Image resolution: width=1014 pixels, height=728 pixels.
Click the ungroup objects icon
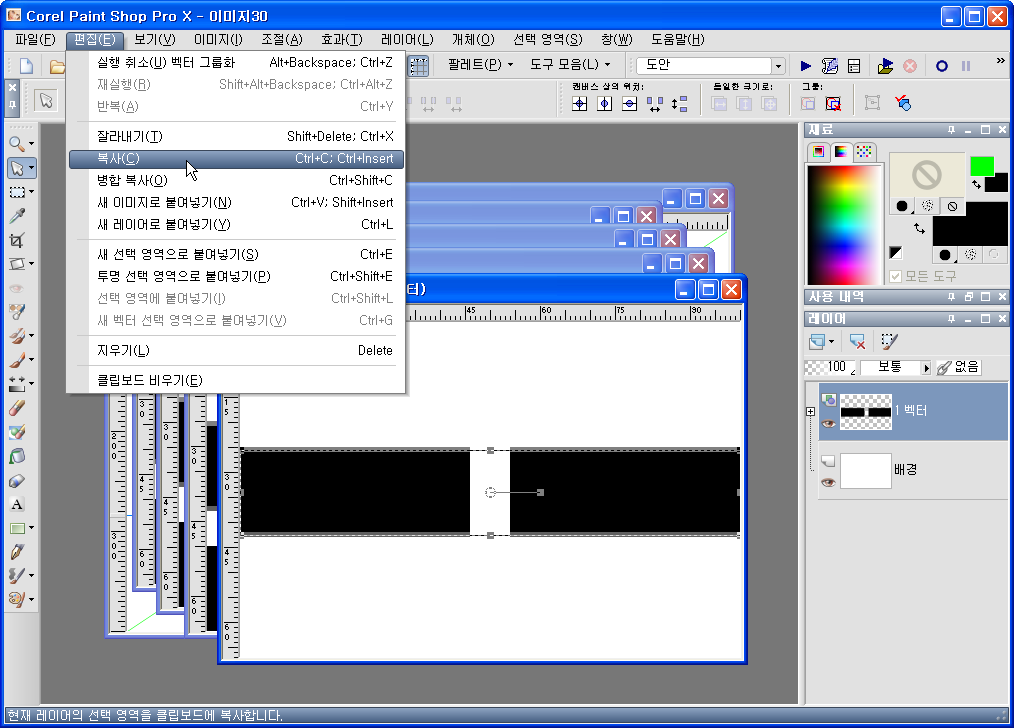pos(833,103)
